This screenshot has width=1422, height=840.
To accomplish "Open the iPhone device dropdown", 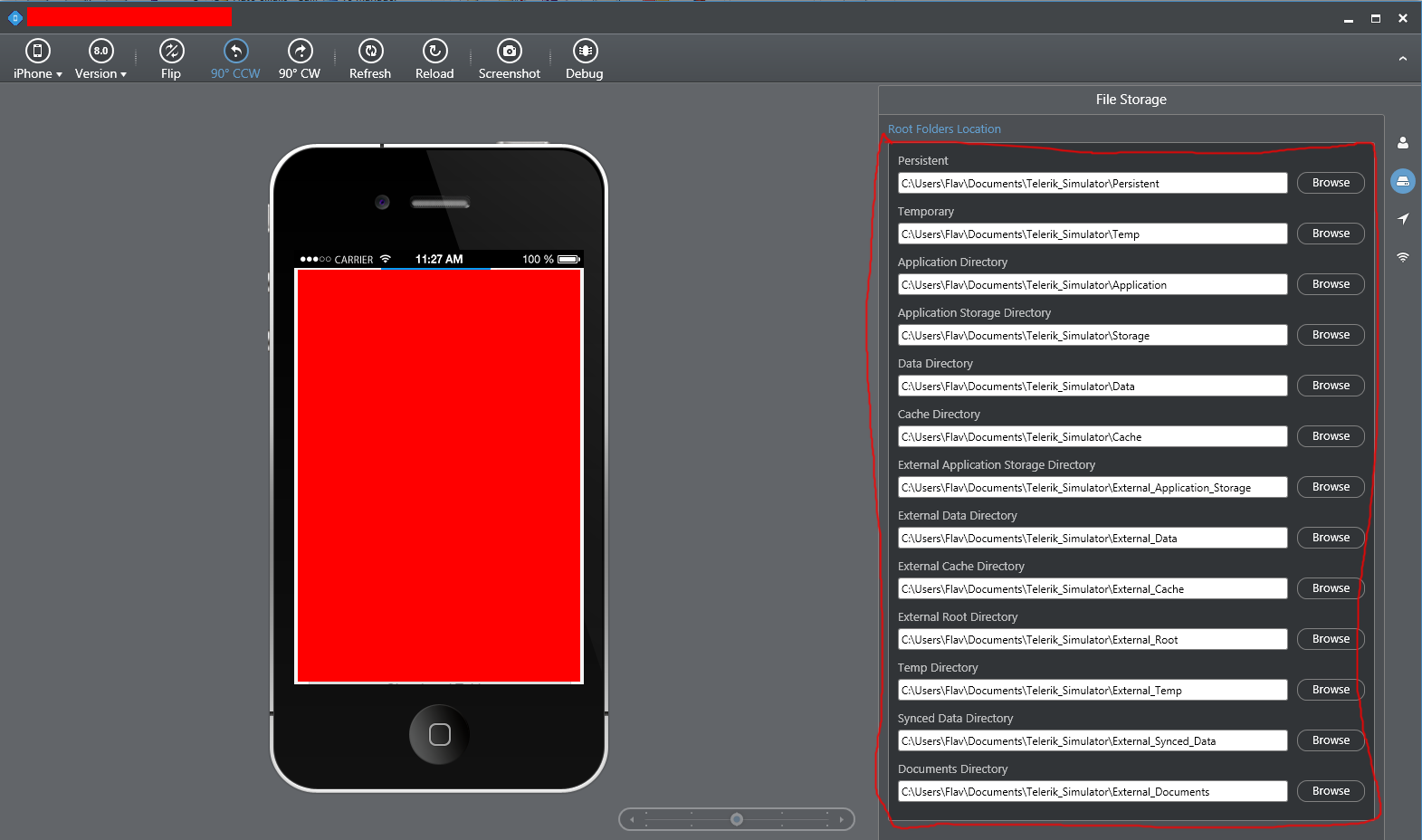I will tap(38, 60).
